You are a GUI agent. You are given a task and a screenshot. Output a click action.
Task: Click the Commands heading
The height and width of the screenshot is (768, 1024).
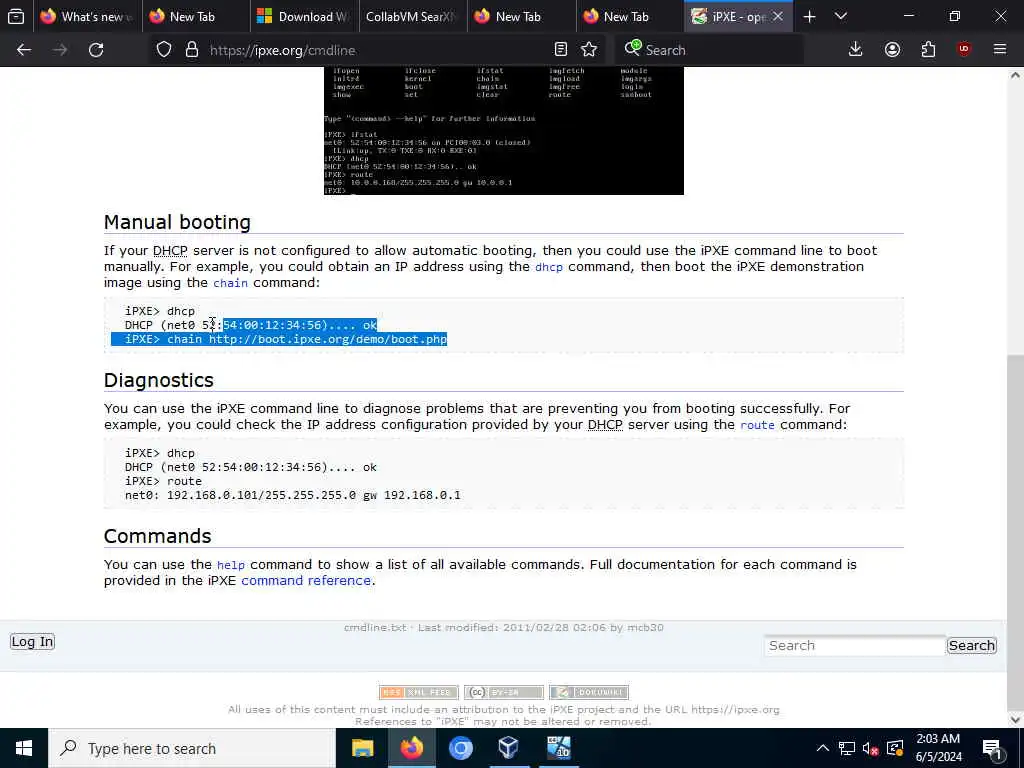[x=157, y=536]
